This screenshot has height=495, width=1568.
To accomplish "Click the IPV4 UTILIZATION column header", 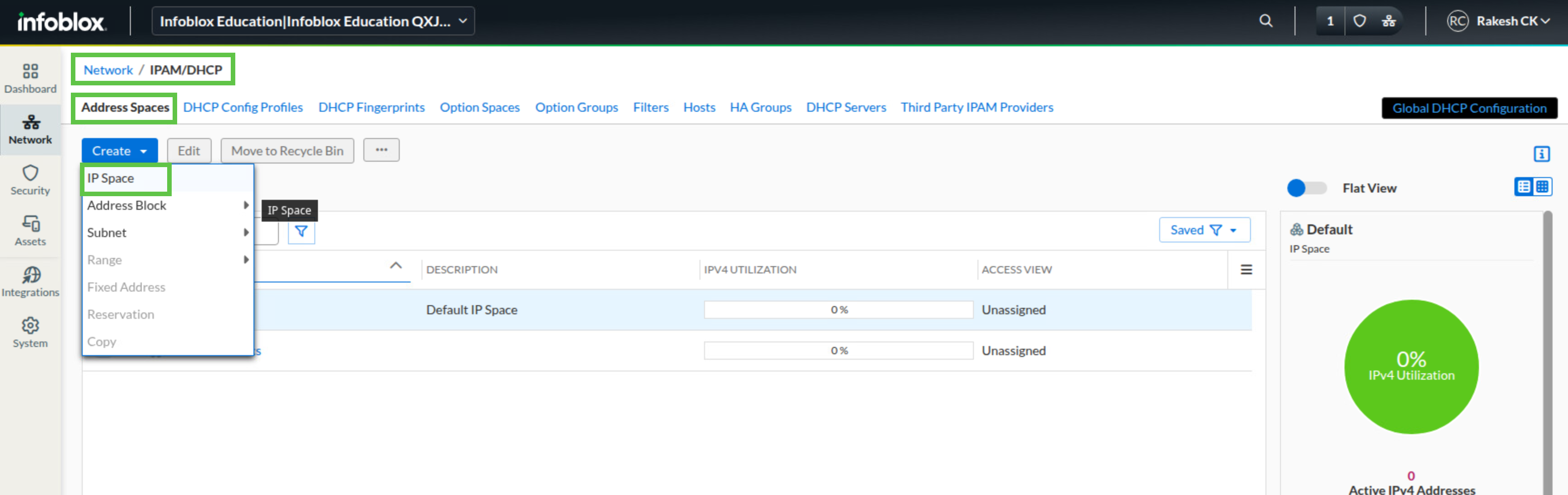I will click(x=750, y=270).
